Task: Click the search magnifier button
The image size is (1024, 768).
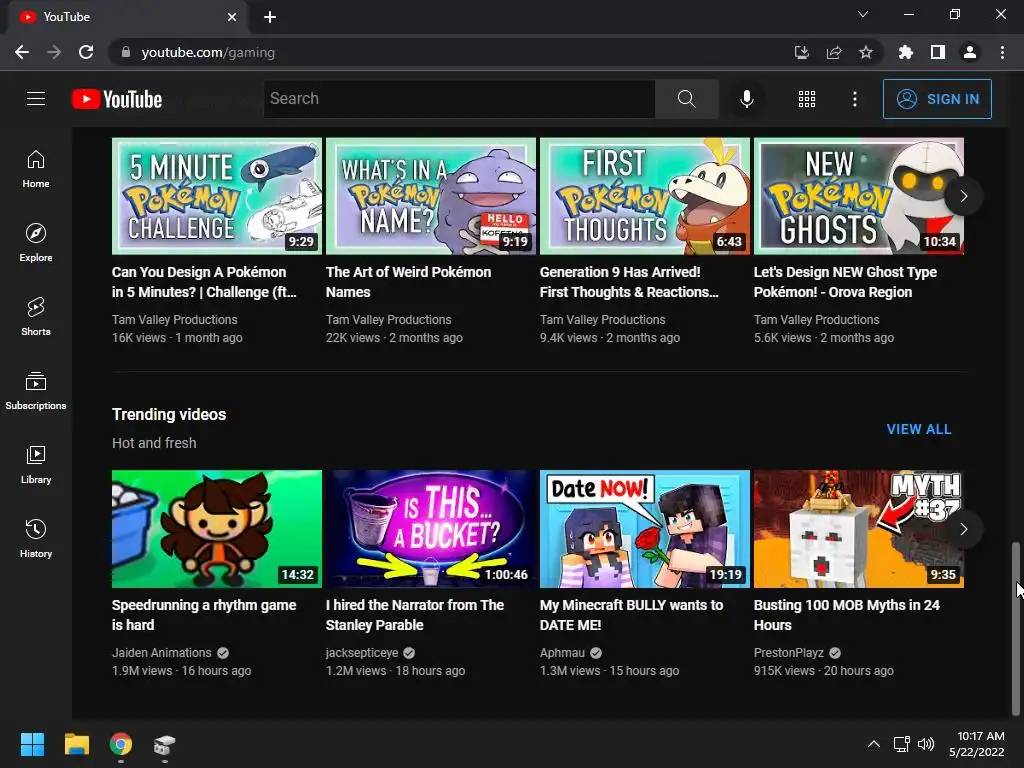Action: pos(686,99)
